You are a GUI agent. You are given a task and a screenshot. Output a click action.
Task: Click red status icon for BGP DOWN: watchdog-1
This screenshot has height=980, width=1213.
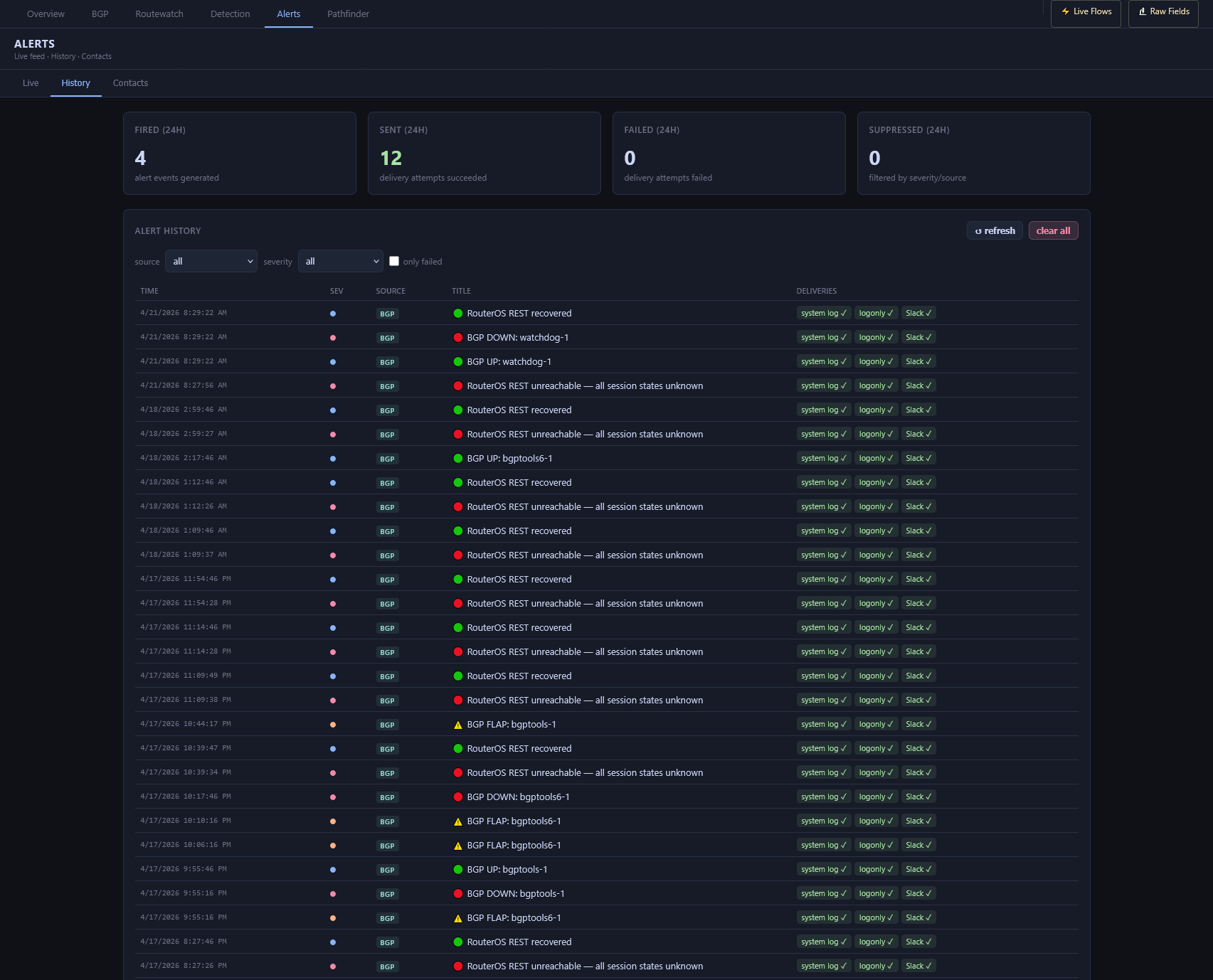pyautogui.click(x=458, y=338)
